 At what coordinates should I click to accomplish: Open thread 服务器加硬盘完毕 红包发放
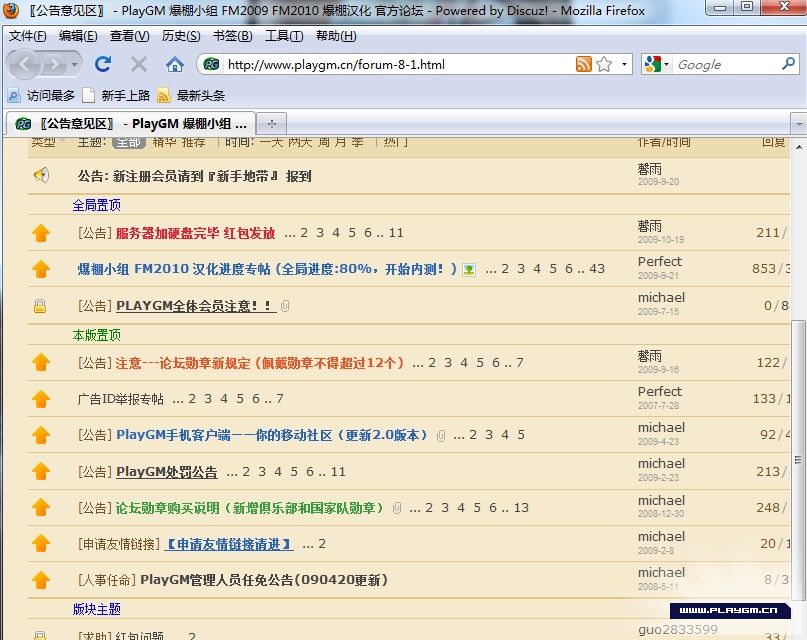[x=195, y=233]
